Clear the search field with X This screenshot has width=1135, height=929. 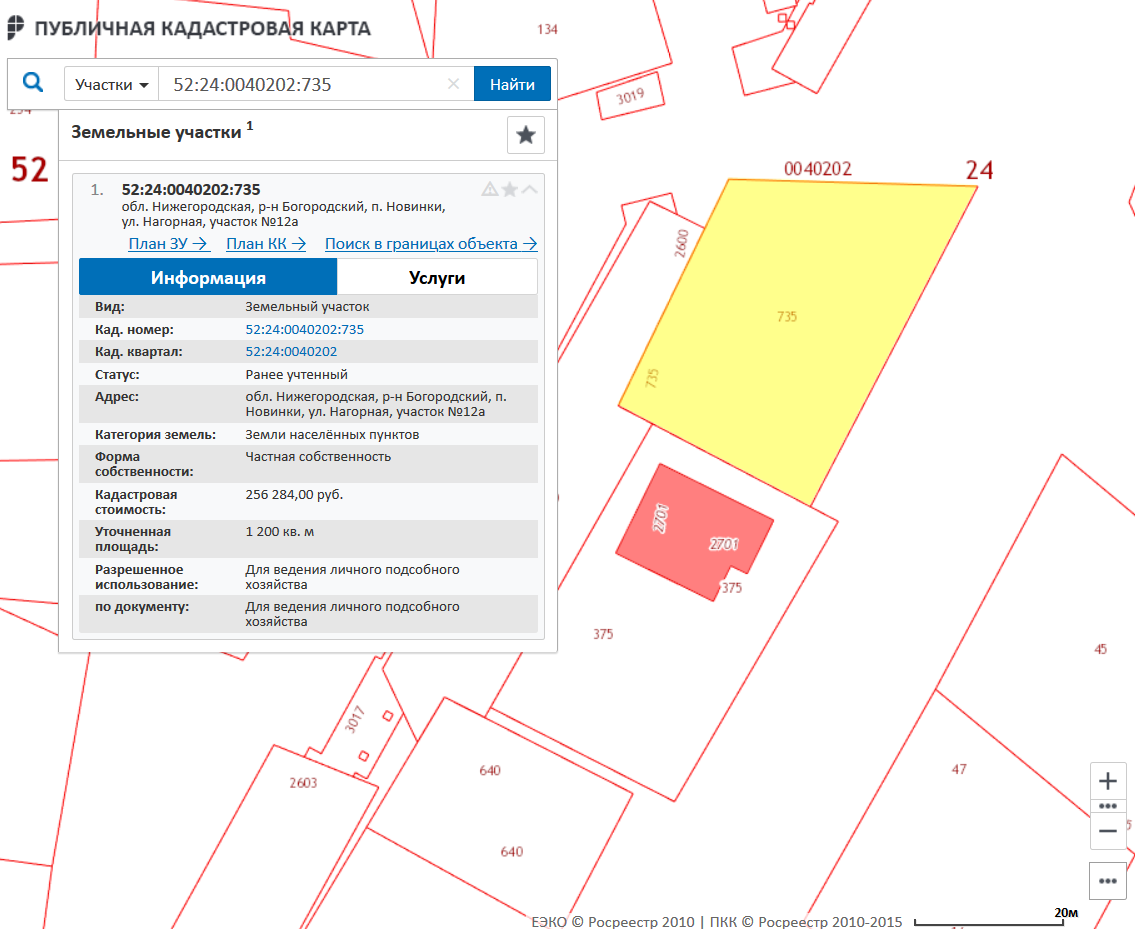pyautogui.click(x=453, y=84)
